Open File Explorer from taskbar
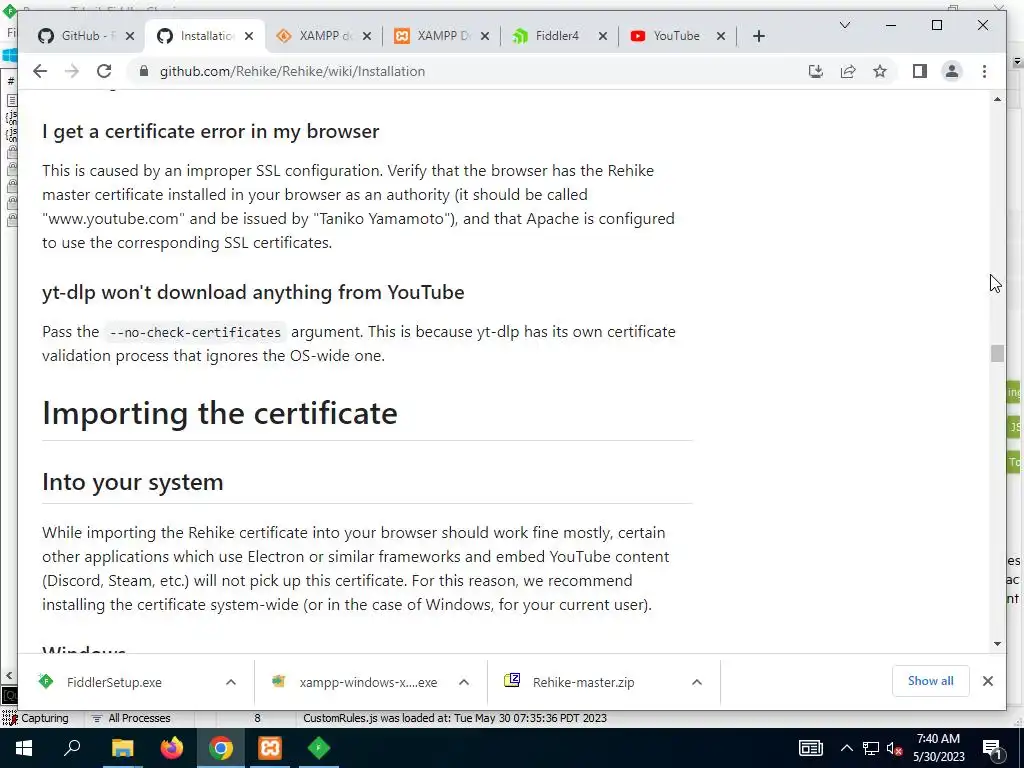1024x768 pixels. pos(122,748)
